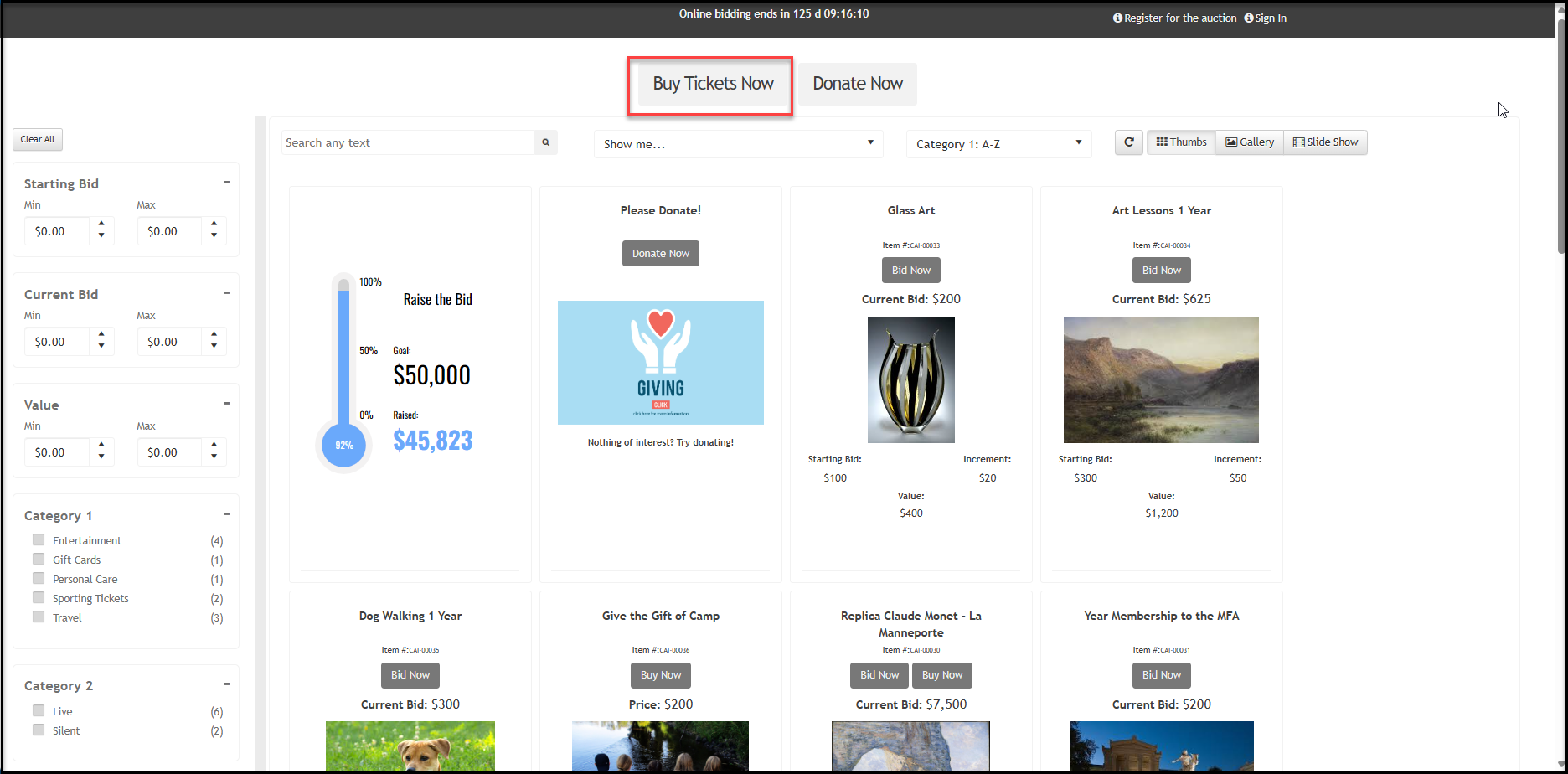Click the Sign In info icon
This screenshot has height=774, width=1568.
tap(1249, 18)
